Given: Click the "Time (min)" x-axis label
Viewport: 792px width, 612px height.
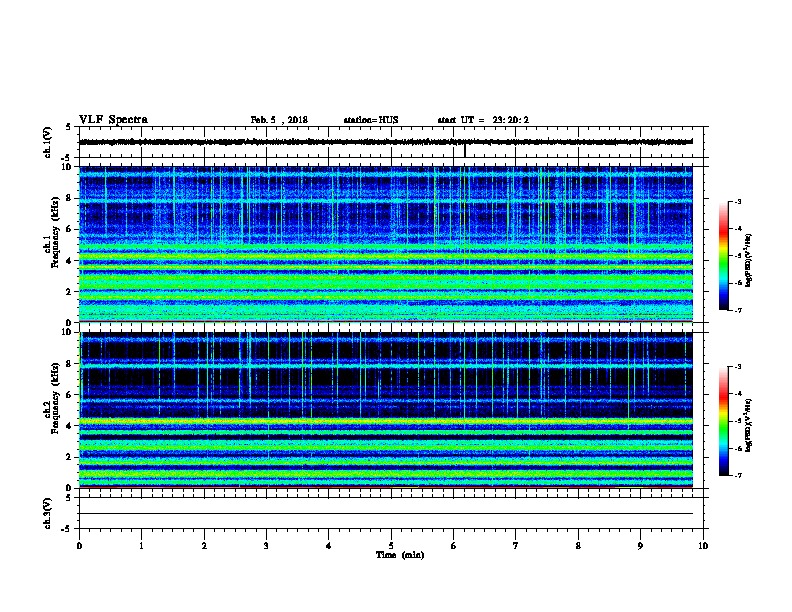Looking at the screenshot, I should pos(400,555).
